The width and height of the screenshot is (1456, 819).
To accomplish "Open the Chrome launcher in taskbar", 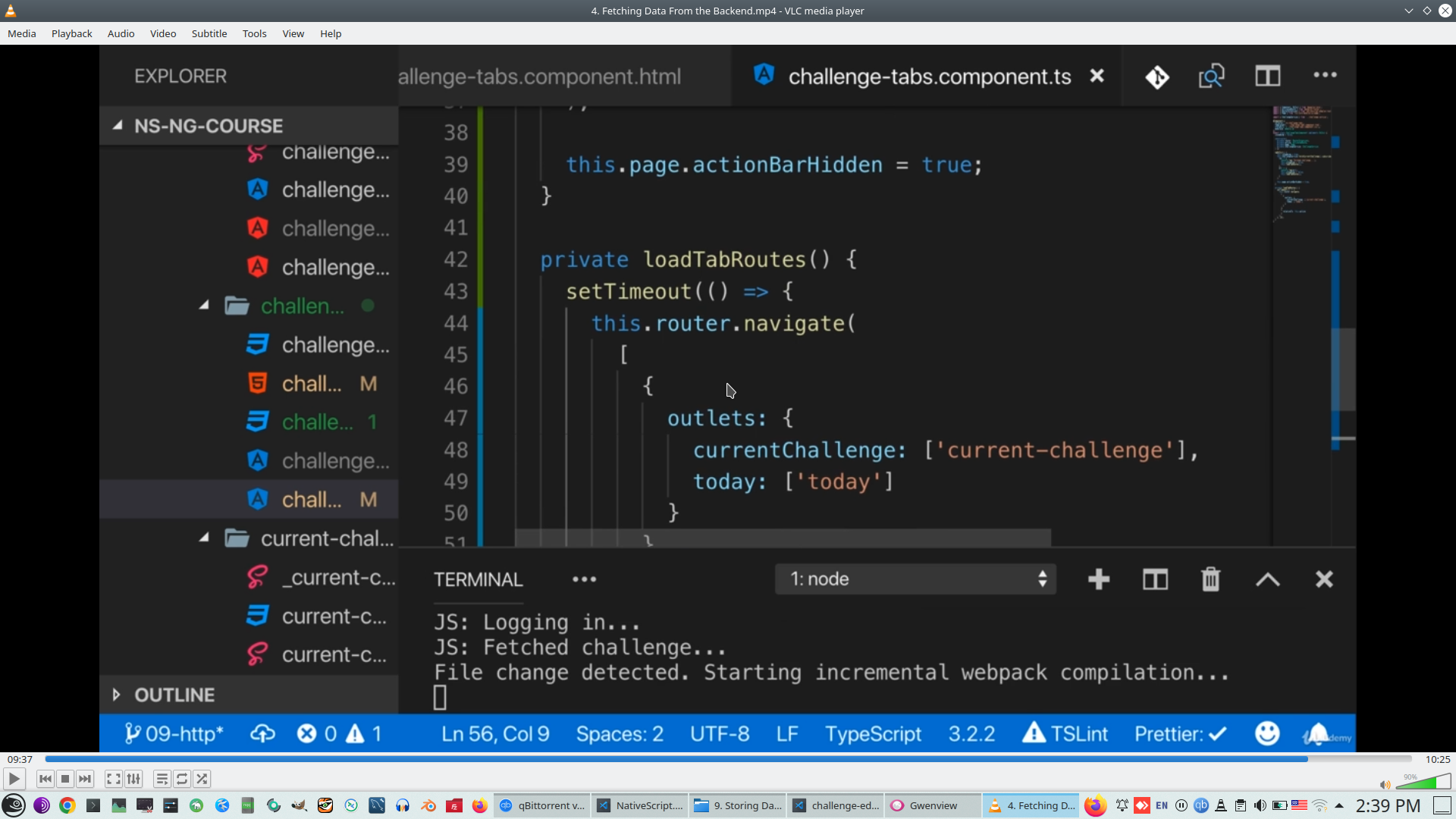I will [x=67, y=805].
